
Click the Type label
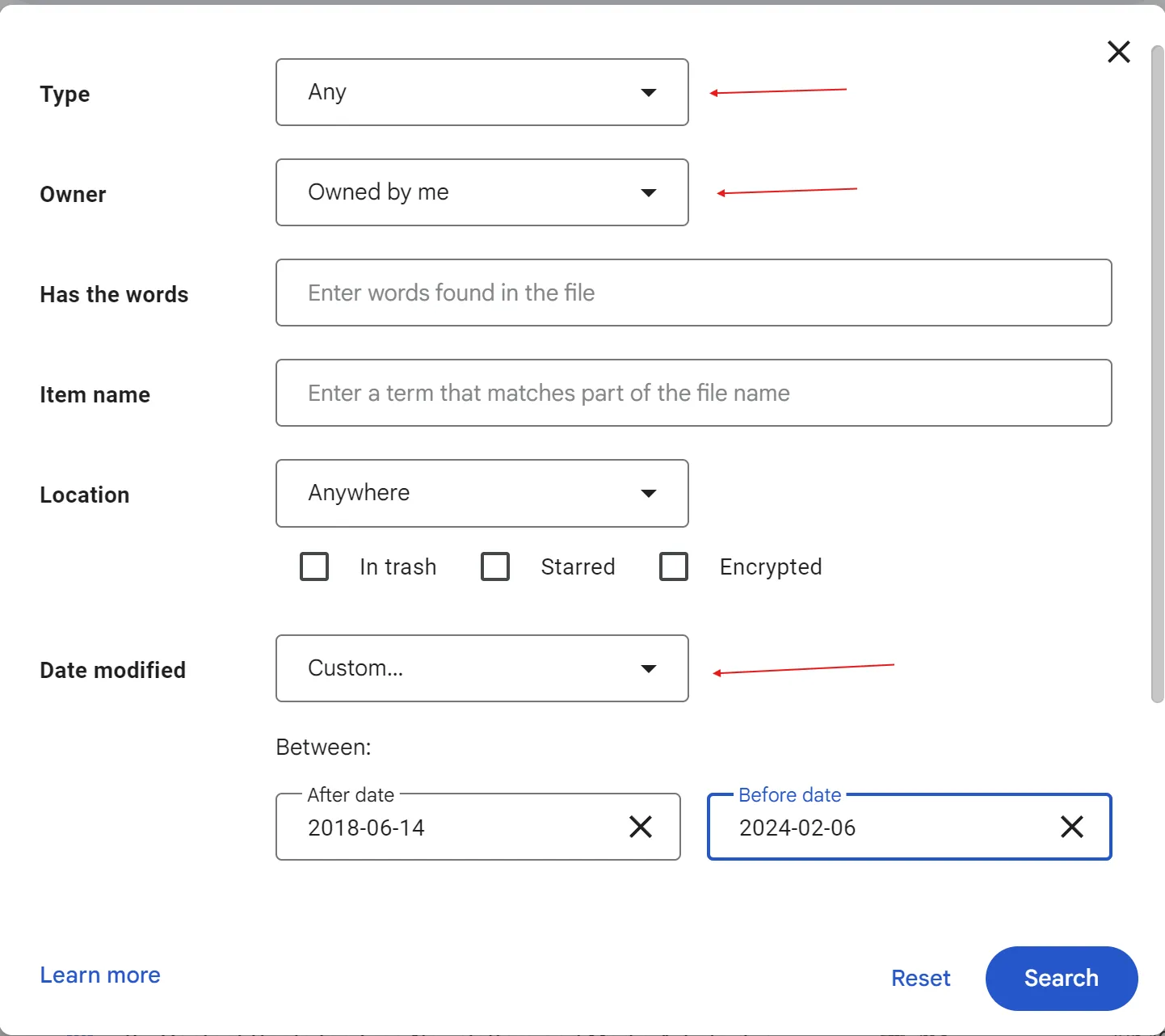pos(65,95)
